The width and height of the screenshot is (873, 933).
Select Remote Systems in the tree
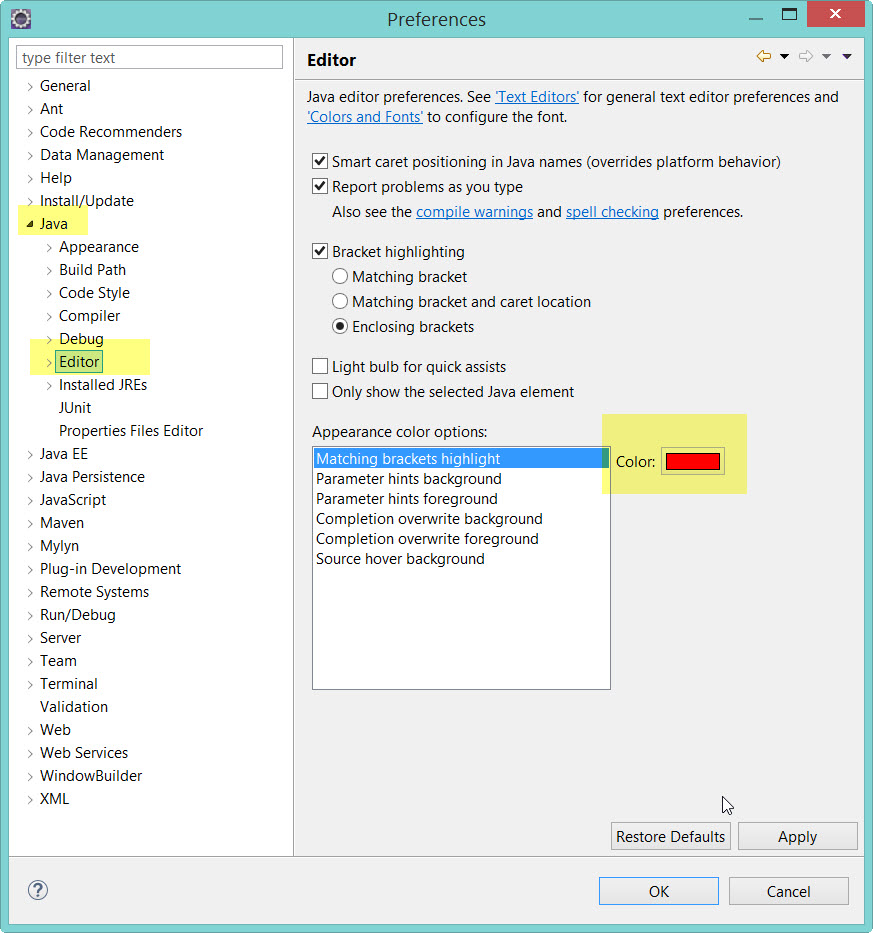94,592
